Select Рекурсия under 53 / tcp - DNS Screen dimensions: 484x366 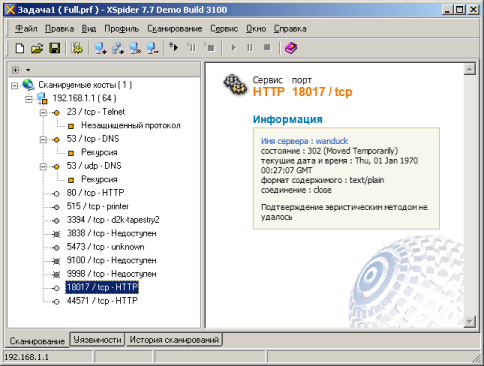tap(99, 153)
